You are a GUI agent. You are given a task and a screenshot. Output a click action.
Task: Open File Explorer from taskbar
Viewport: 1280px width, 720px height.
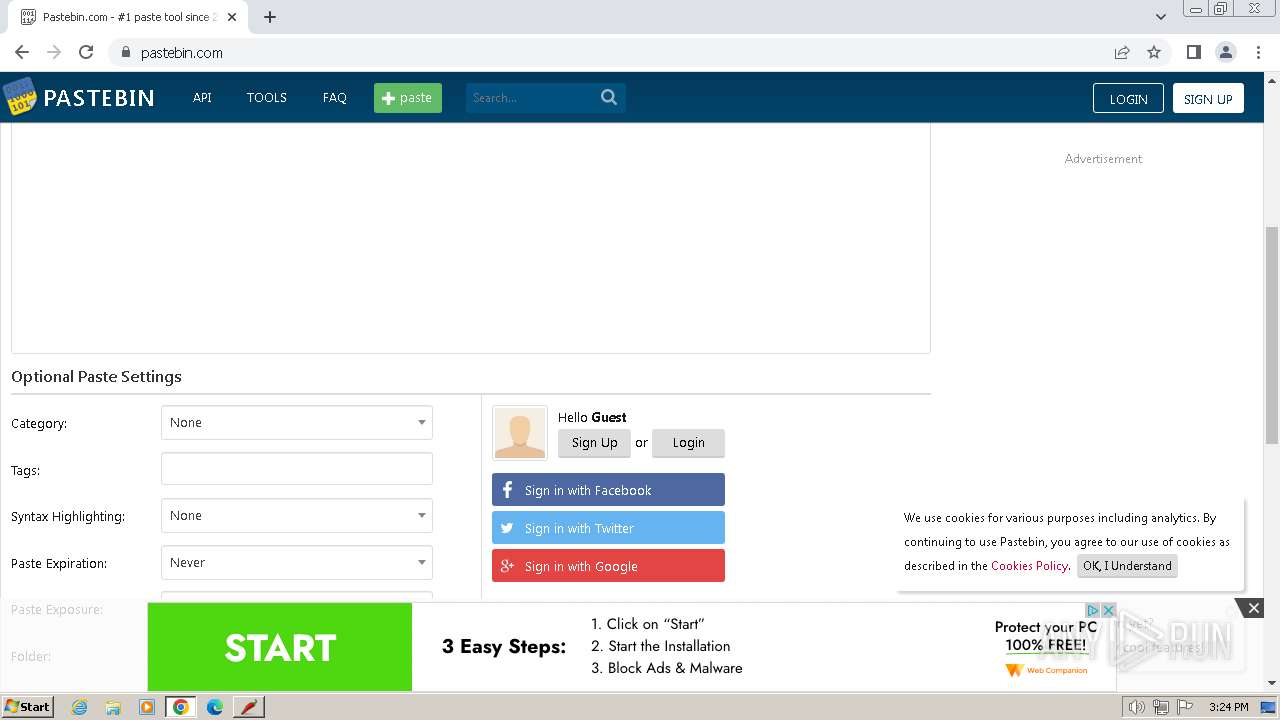point(113,707)
